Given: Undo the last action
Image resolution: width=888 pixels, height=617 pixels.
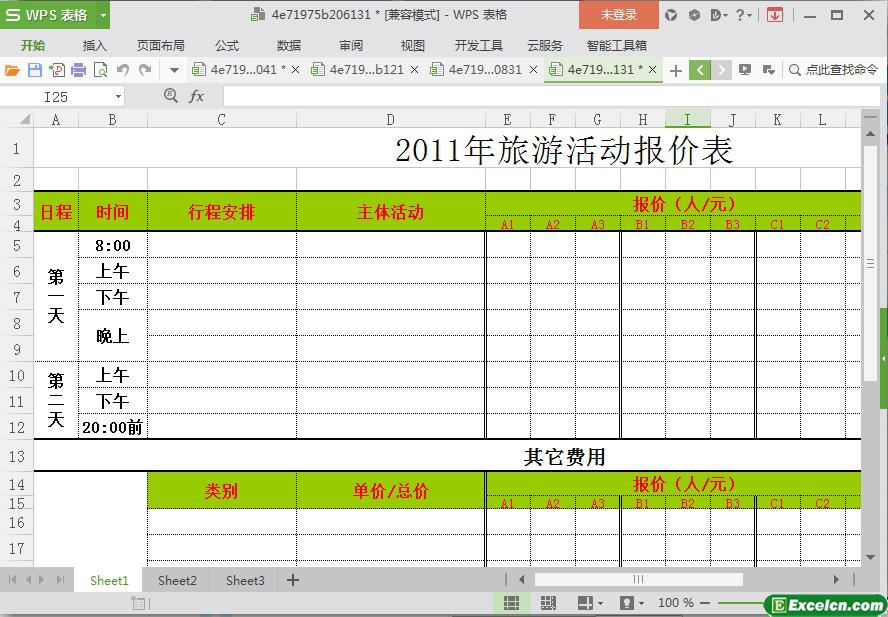Looking at the screenshot, I should tap(122, 70).
